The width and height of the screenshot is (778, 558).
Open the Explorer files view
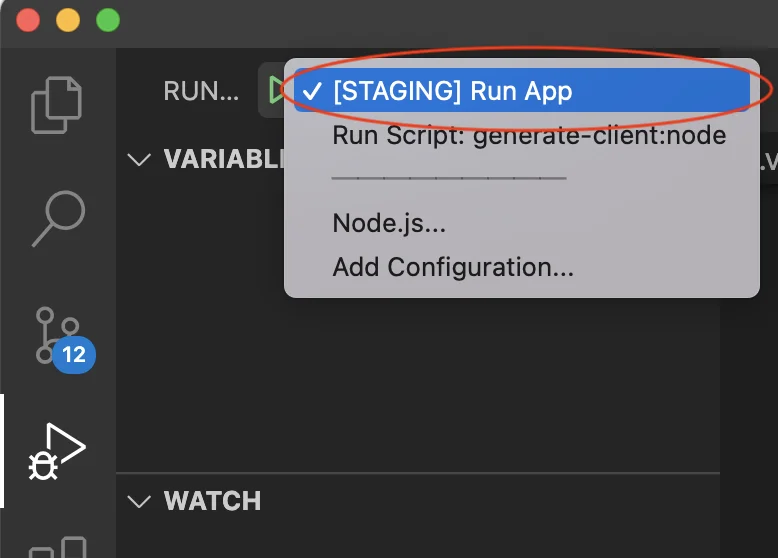pos(57,105)
